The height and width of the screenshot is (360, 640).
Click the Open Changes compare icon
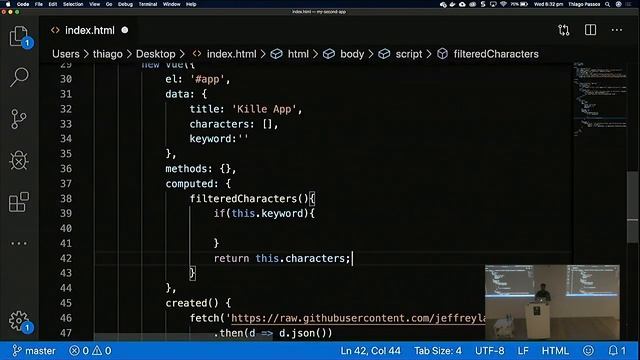[x=564, y=30]
